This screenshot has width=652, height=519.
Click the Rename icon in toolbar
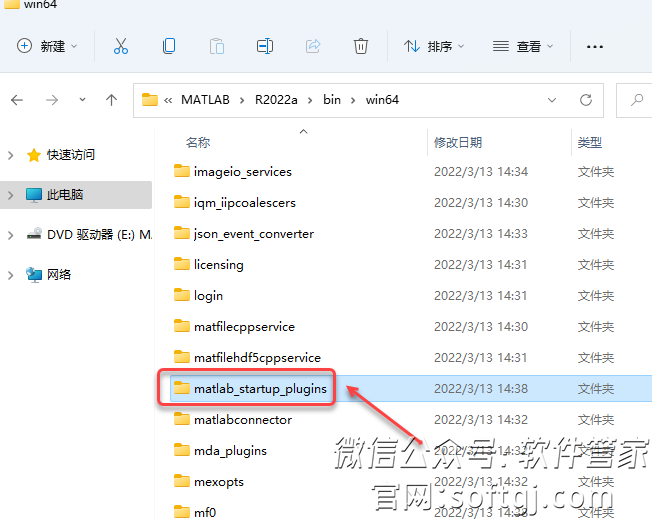click(x=265, y=46)
